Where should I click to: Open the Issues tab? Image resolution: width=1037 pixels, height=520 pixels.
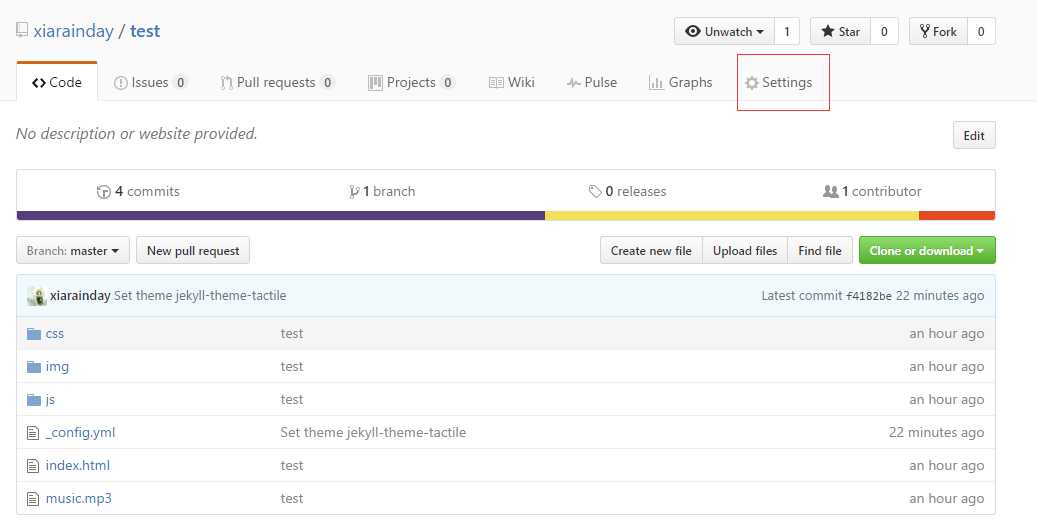click(x=150, y=82)
